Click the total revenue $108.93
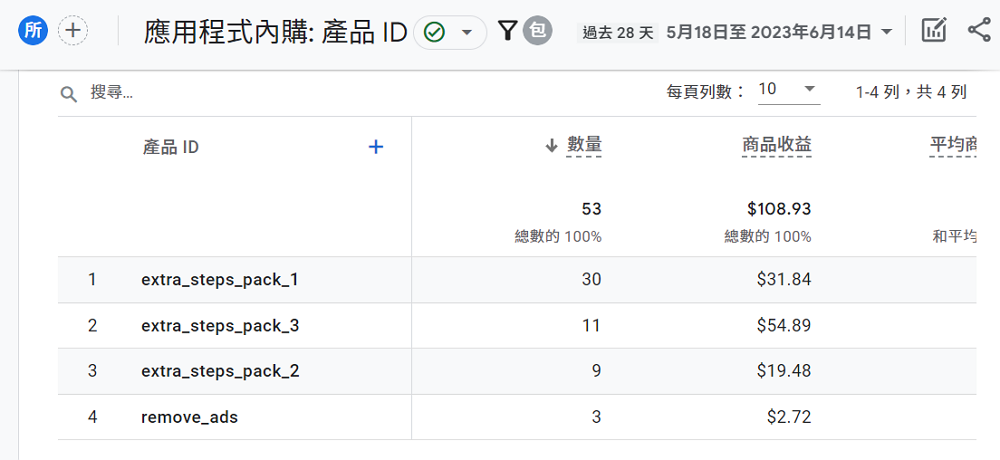The width and height of the screenshot is (1000, 460). [x=779, y=209]
